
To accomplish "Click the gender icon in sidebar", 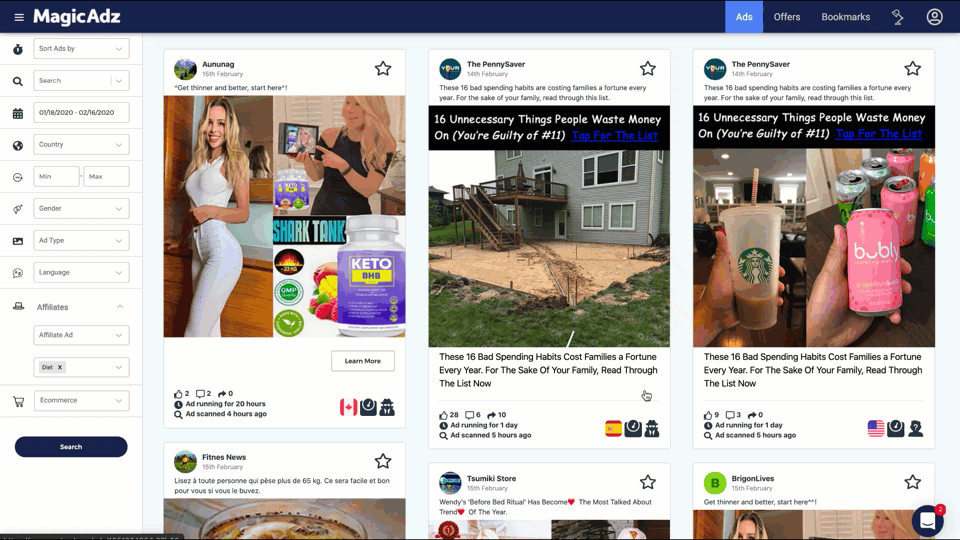I will [18, 209].
